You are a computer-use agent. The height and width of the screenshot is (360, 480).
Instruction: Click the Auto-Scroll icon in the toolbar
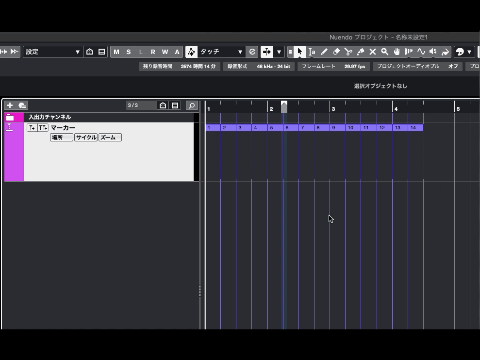267,52
